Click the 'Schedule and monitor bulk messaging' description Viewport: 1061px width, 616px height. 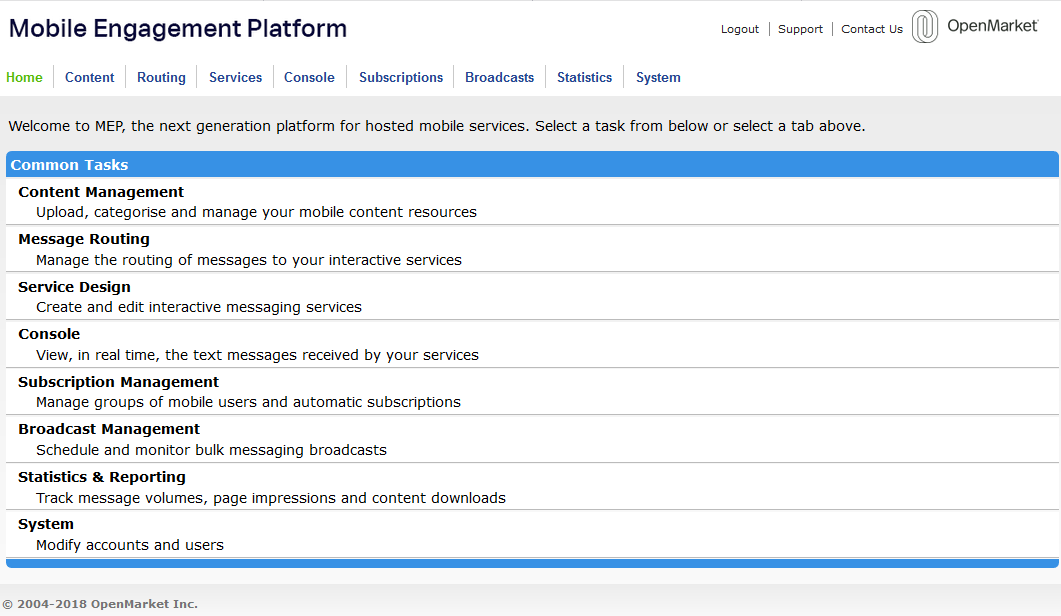point(211,450)
